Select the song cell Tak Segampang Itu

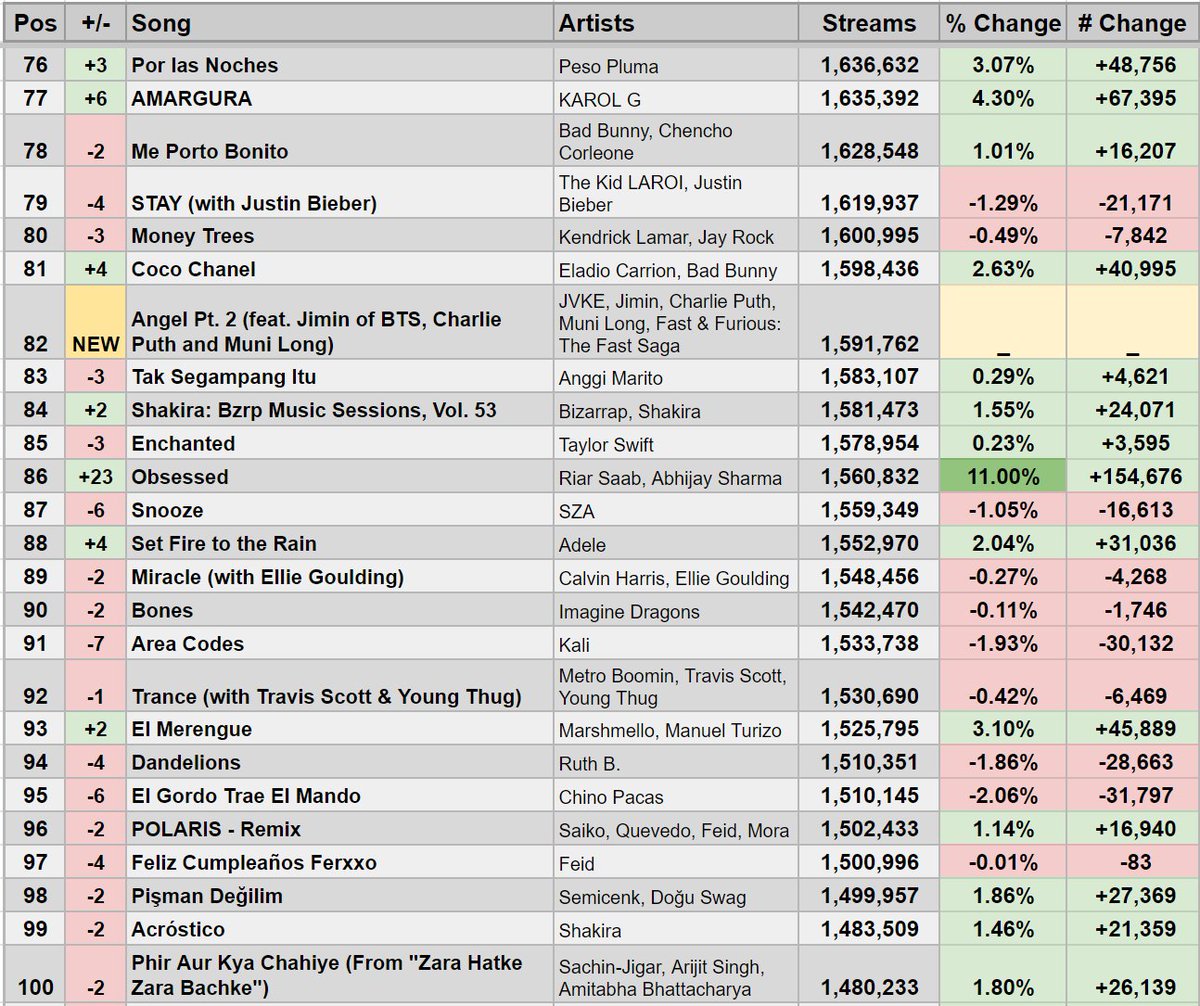(340, 377)
